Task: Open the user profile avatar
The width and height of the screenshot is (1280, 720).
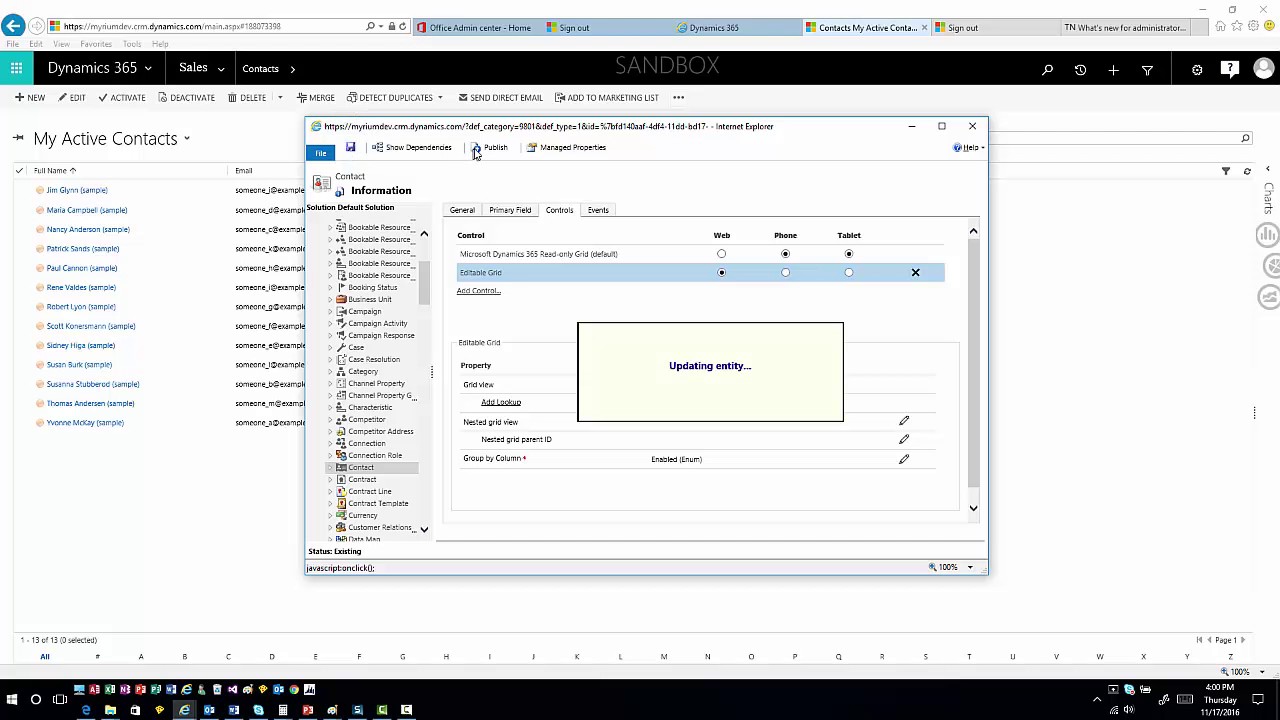Action: tap(1263, 69)
